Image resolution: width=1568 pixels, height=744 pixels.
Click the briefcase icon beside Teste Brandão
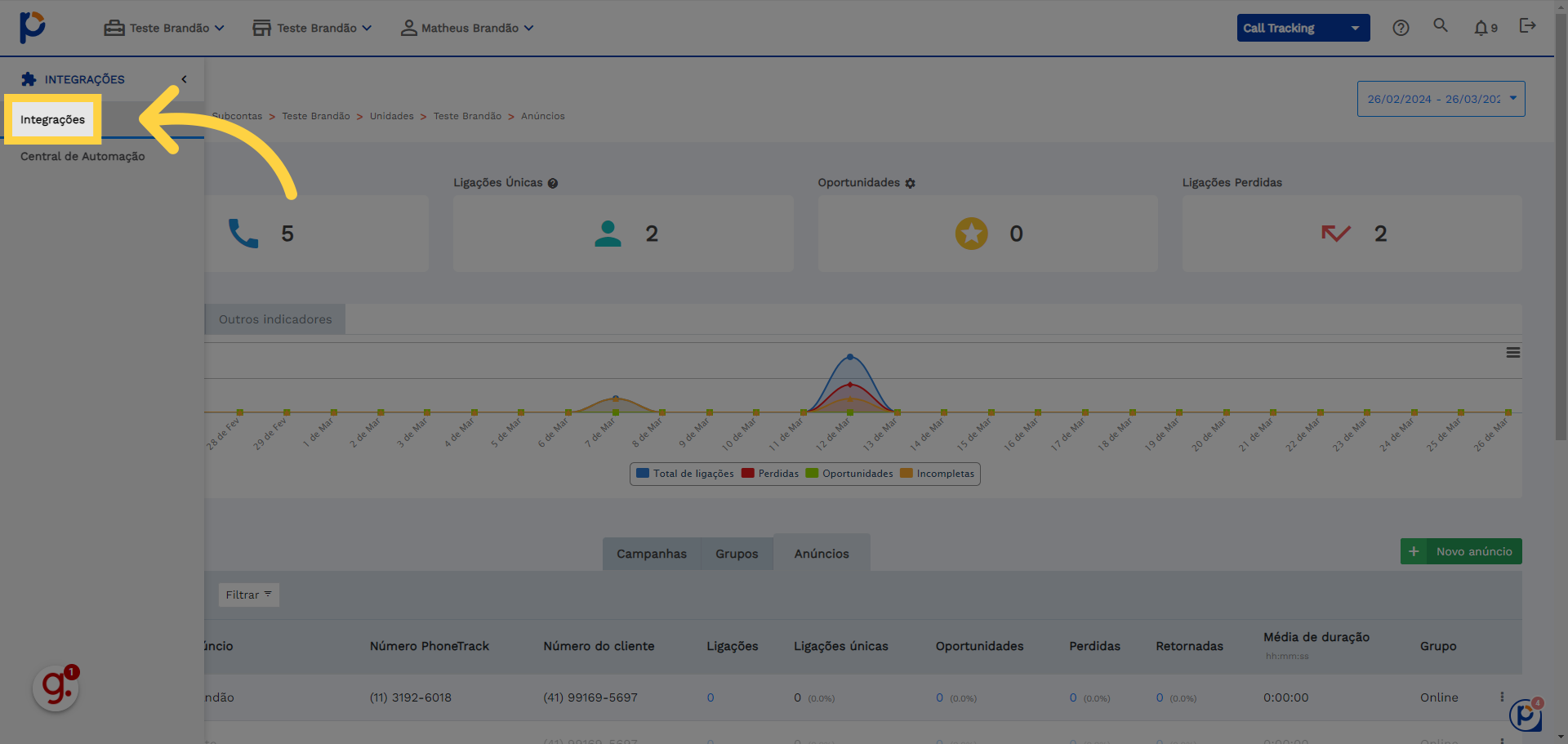pyautogui.click(x=114, y=28)
